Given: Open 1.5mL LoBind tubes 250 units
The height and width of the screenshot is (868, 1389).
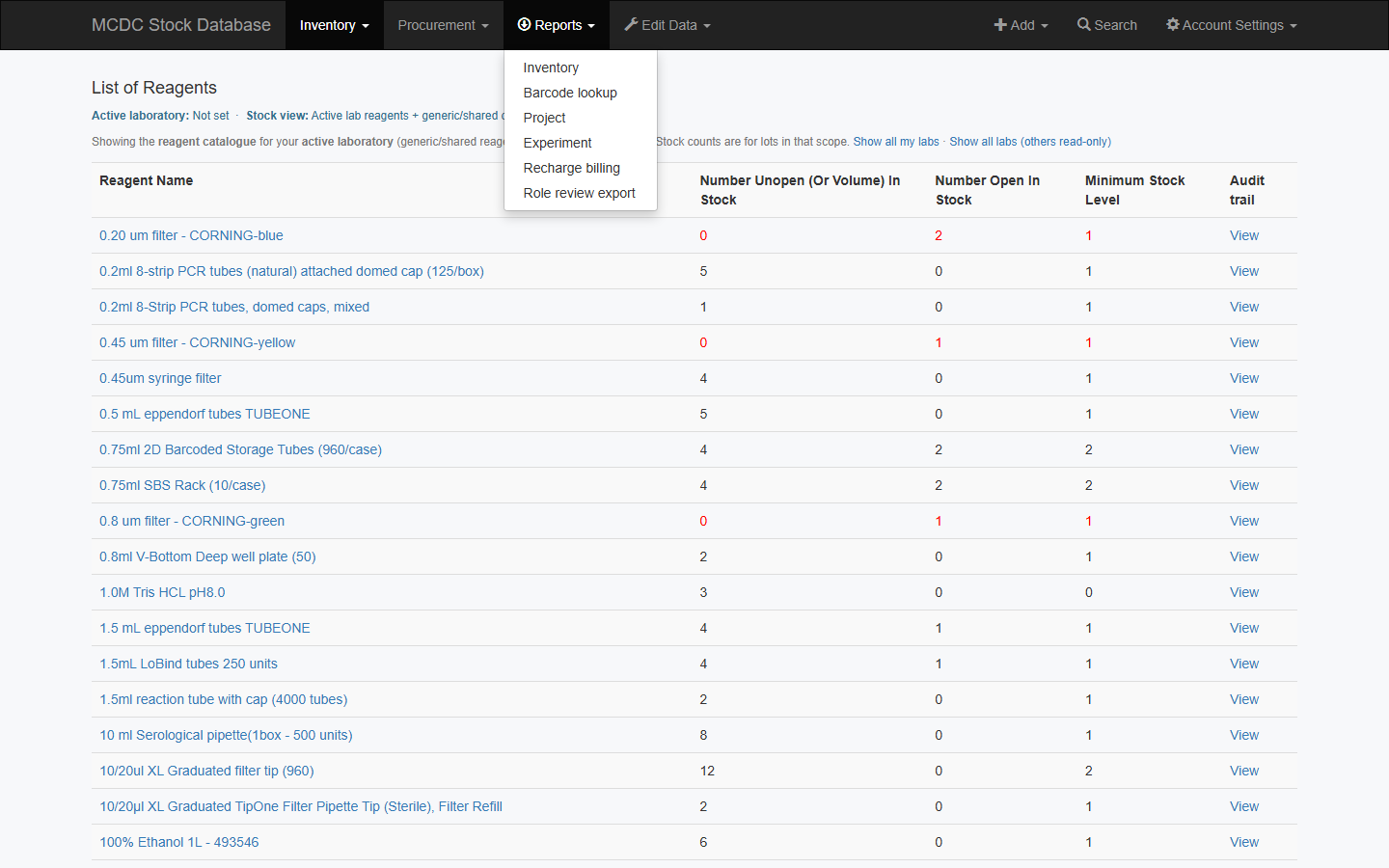Looking at the screenshot, I should pos(188,664).
